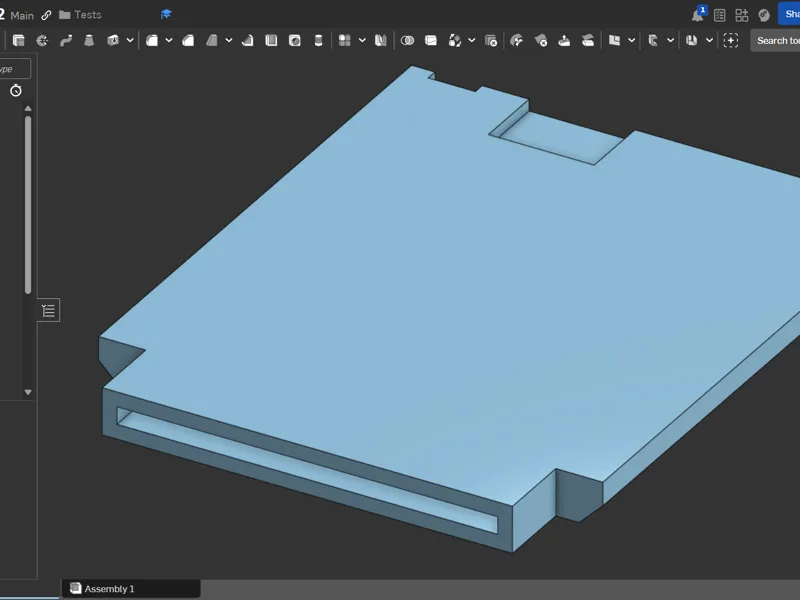Click the filter by type field
This screenshot has width=800, height=600.
click(x=15, y=69)
